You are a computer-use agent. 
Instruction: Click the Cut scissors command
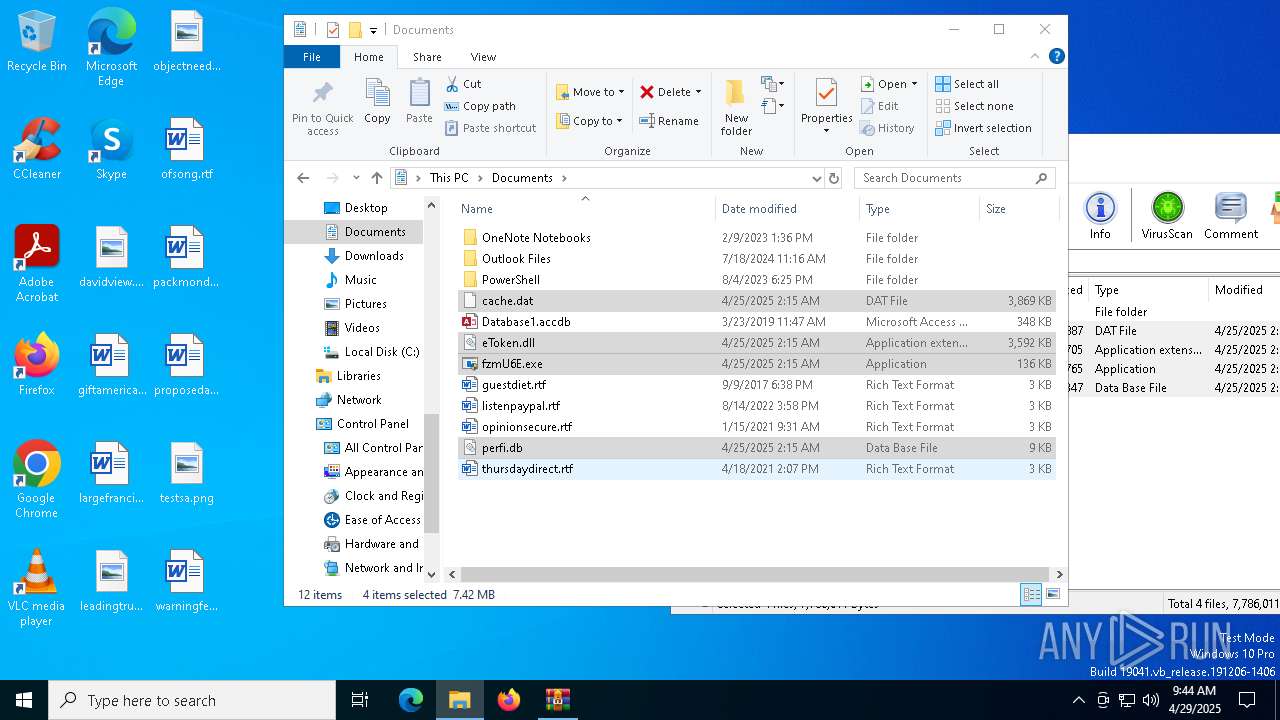click(463, 84)
